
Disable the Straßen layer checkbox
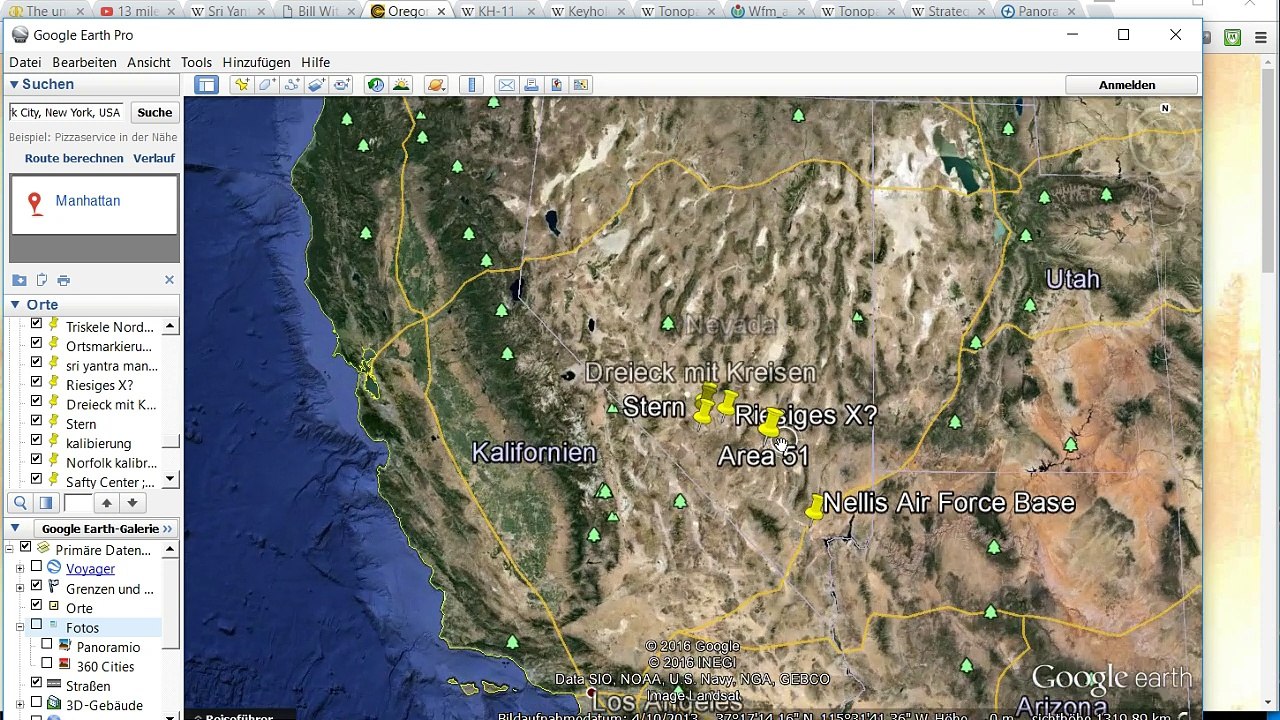click(37, 684)
